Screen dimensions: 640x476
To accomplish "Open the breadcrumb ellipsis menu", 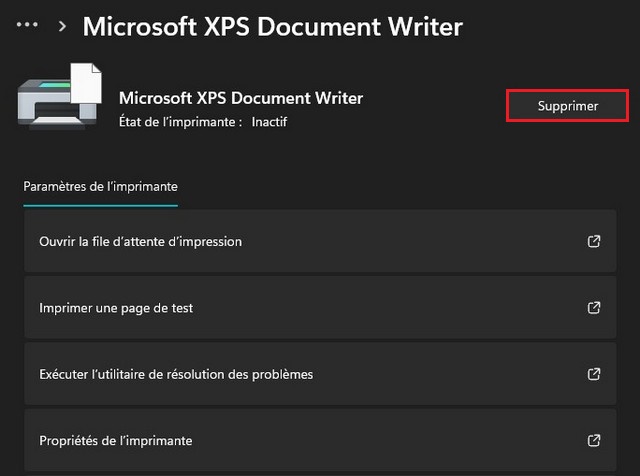I will coord(27,25).
